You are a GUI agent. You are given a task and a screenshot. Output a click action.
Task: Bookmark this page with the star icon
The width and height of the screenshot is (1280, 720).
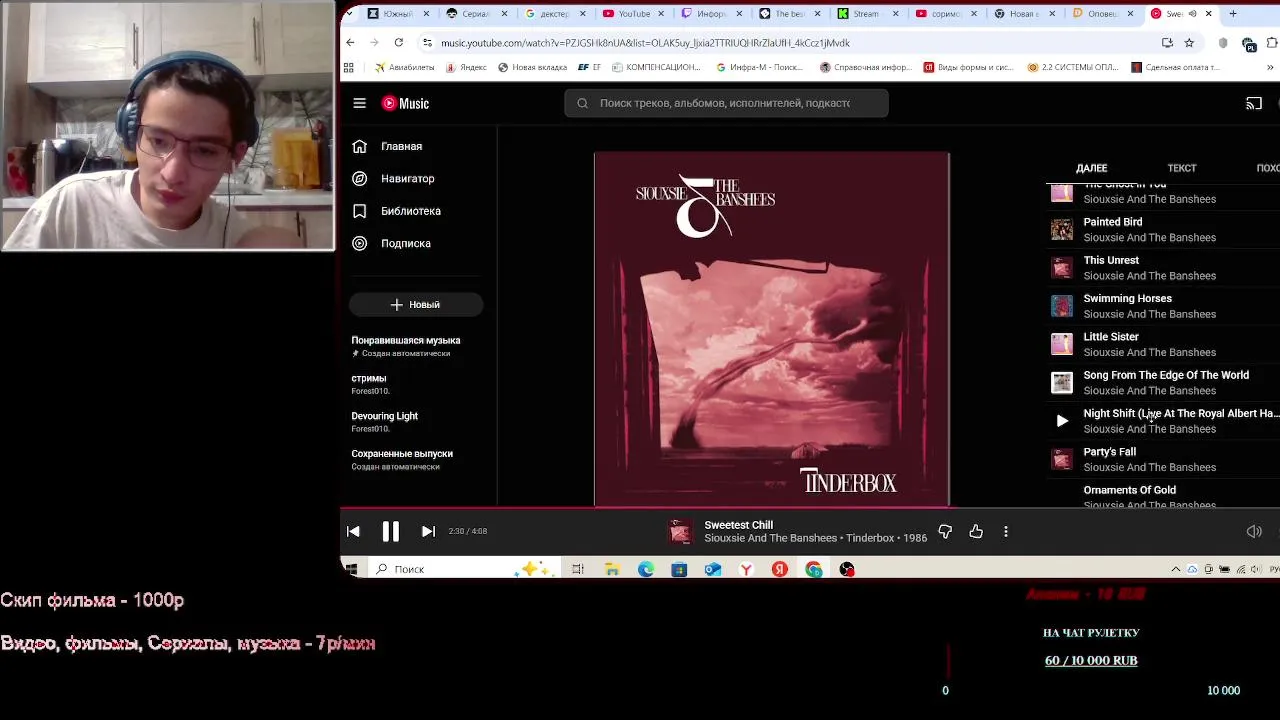pos(1189,43)
